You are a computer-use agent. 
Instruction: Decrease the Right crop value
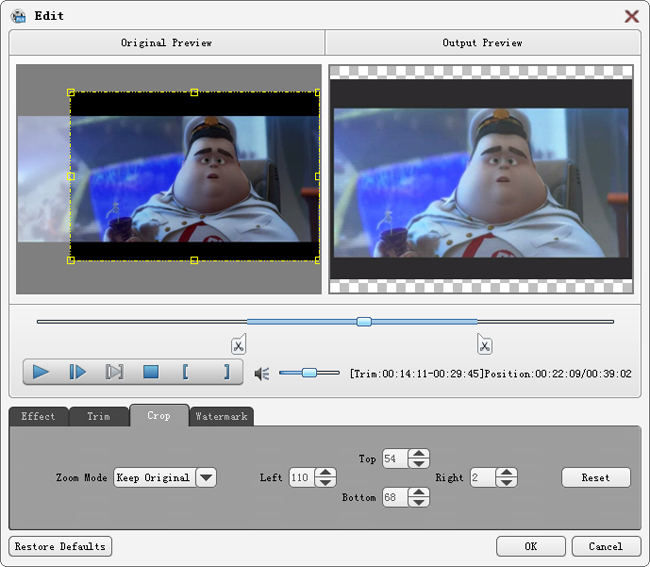(507, 482)
